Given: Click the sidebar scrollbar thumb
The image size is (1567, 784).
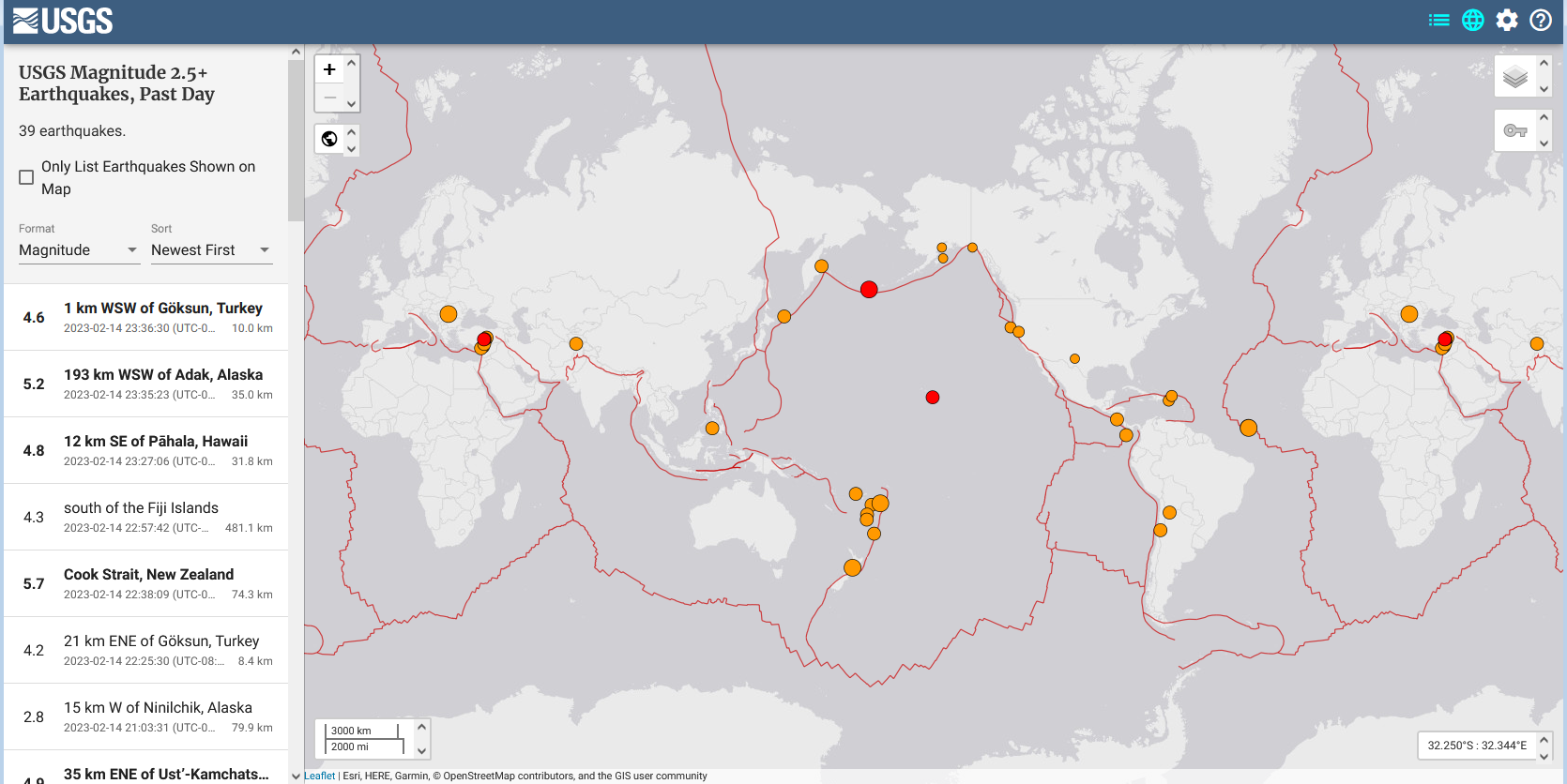Looking at the screenshot, I should click(296, 141).
